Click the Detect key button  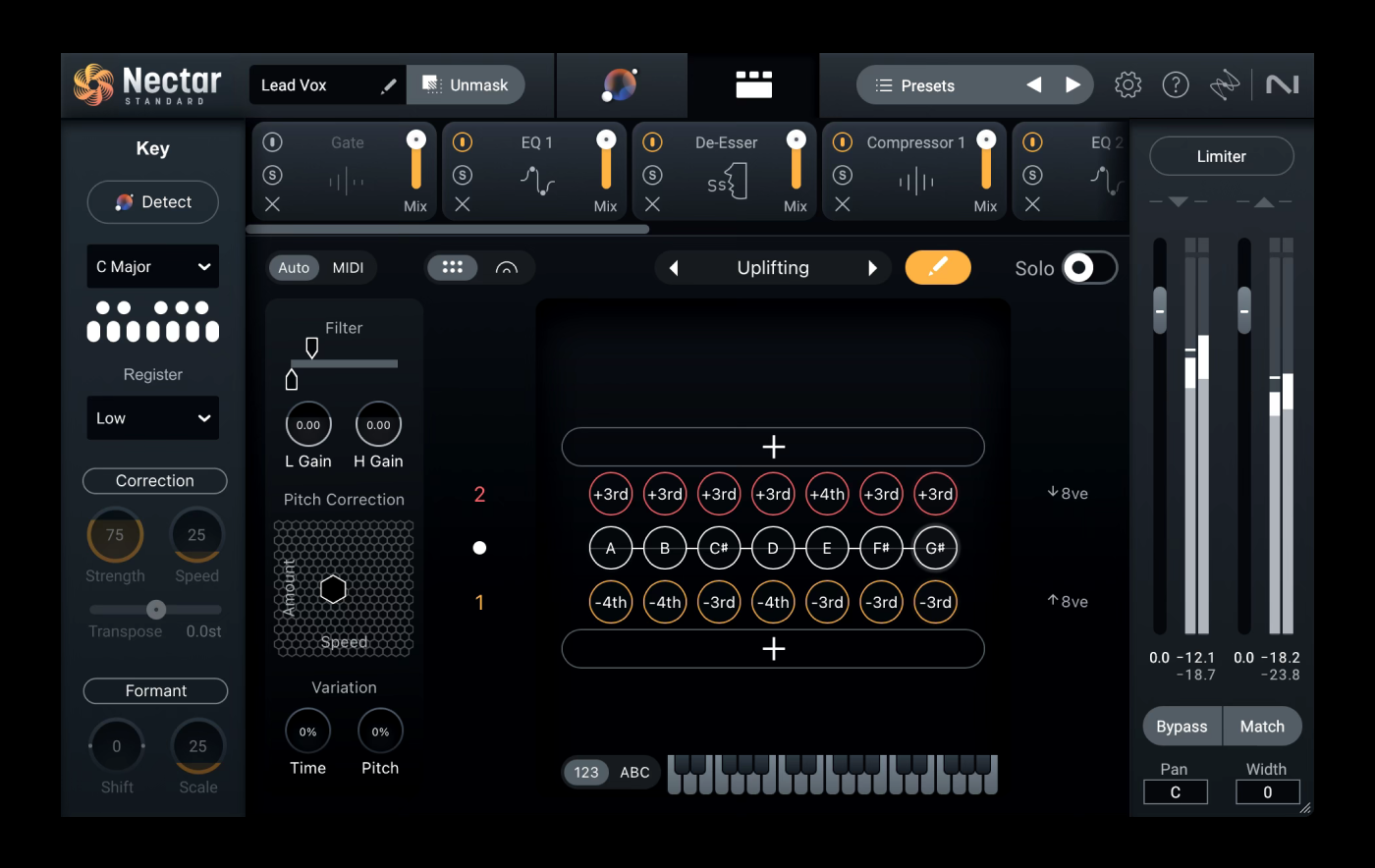tap(153, 202)
